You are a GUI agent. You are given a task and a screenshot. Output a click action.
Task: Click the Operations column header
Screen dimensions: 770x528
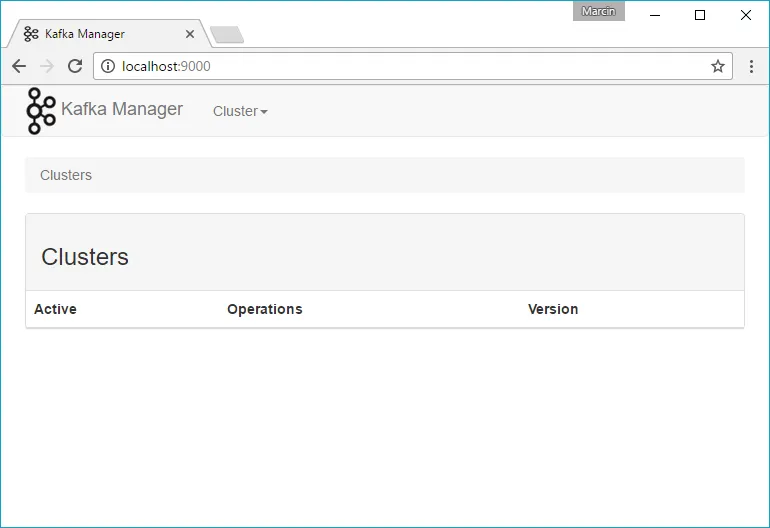pyautogui.click(x=265, y=309)
